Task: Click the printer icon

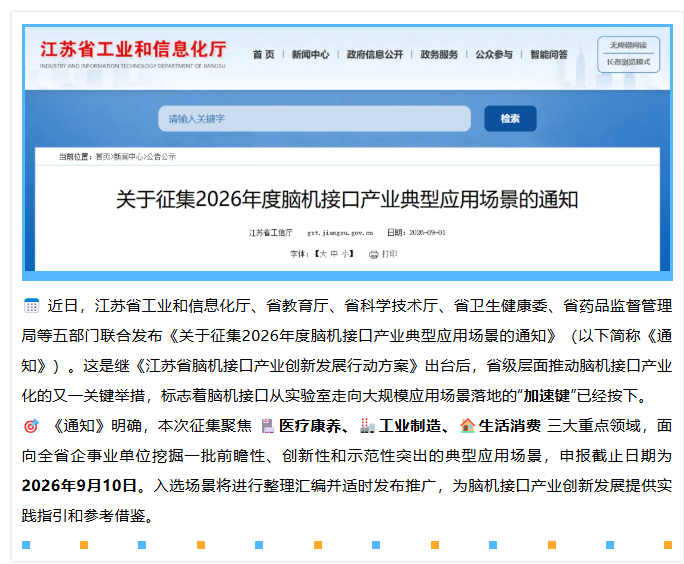Action: 373,254
